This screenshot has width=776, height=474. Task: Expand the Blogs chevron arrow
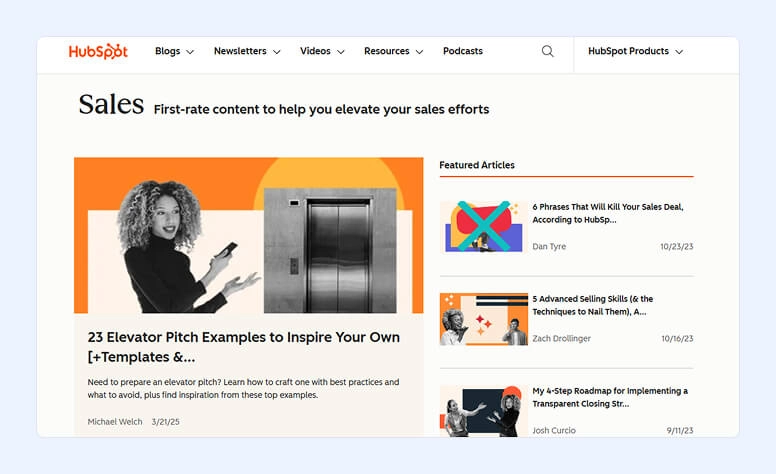tap(190, 52)
